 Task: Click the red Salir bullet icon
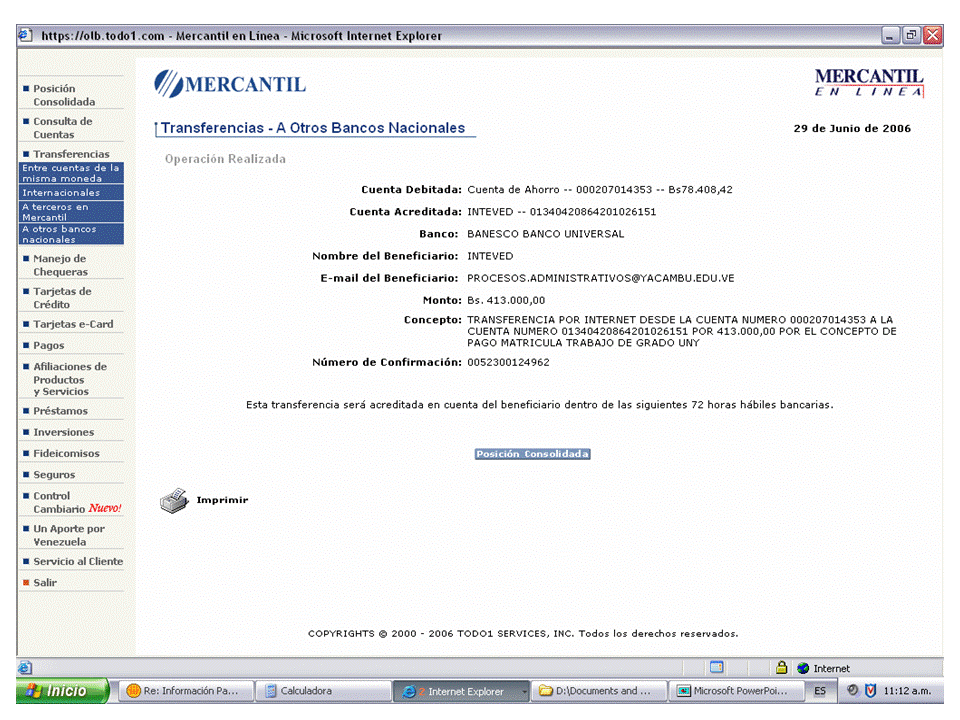click(26, 582)
